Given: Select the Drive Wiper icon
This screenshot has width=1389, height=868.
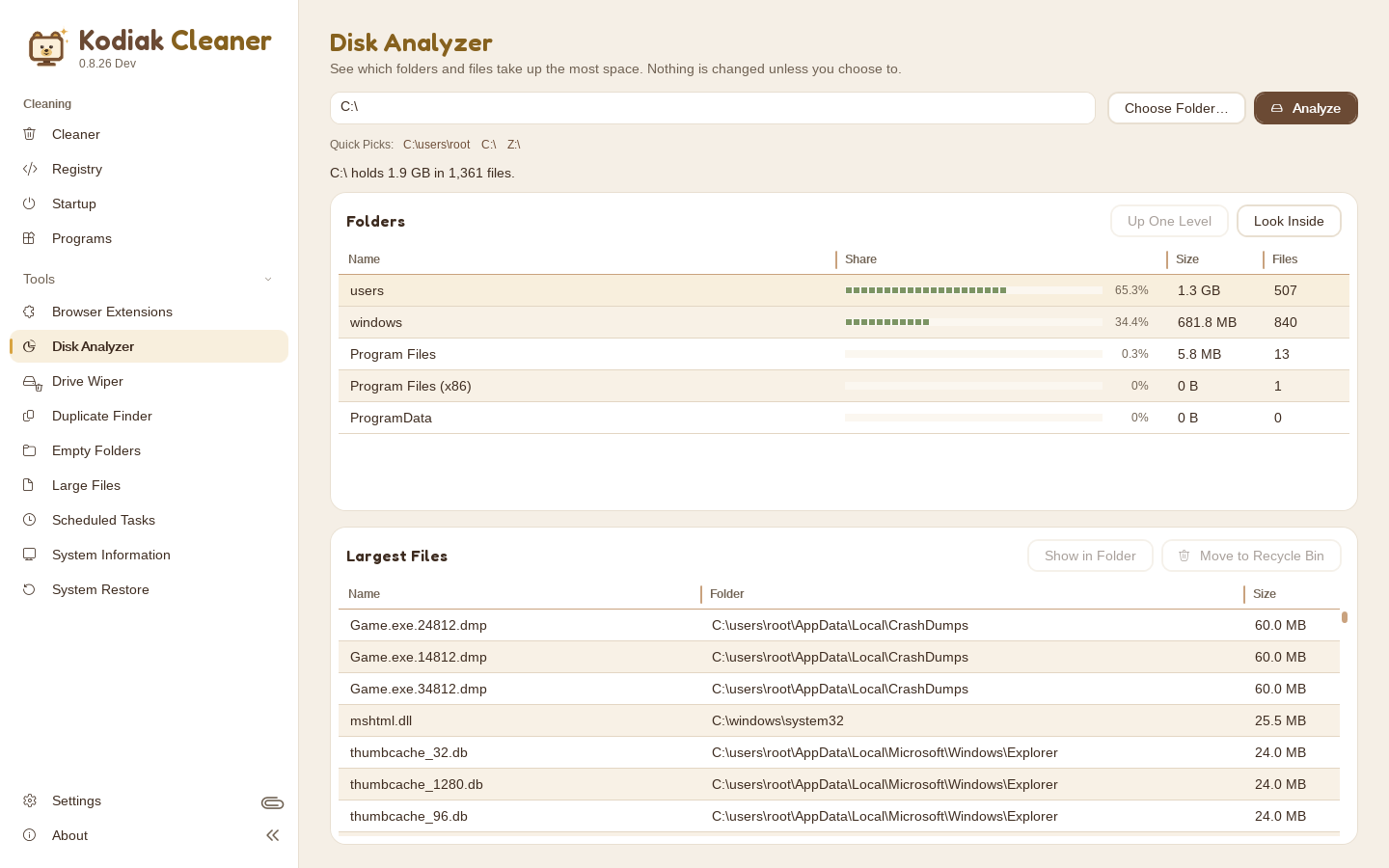Looking at the screenshot, I should click(32, 382).
